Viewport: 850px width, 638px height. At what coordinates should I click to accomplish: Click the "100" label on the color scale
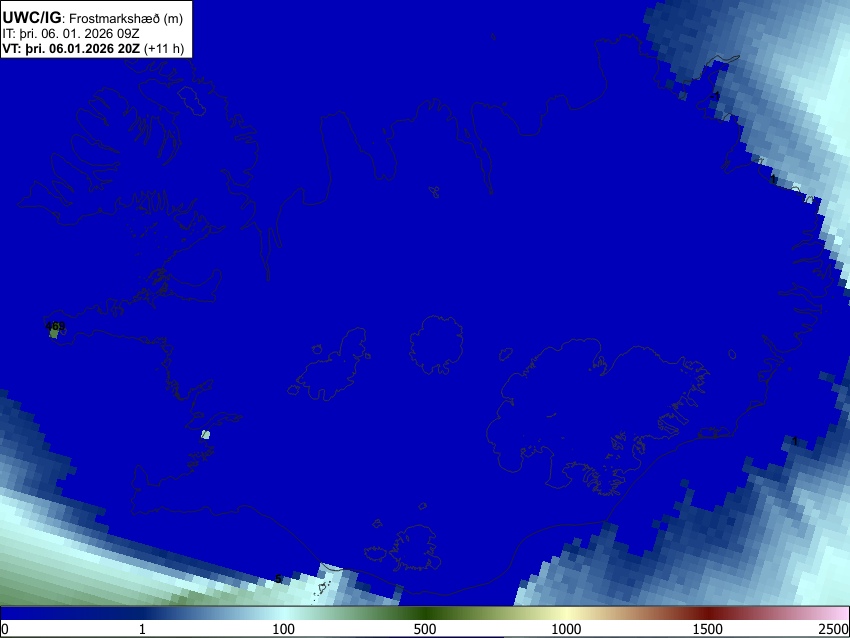pos(283,629)
